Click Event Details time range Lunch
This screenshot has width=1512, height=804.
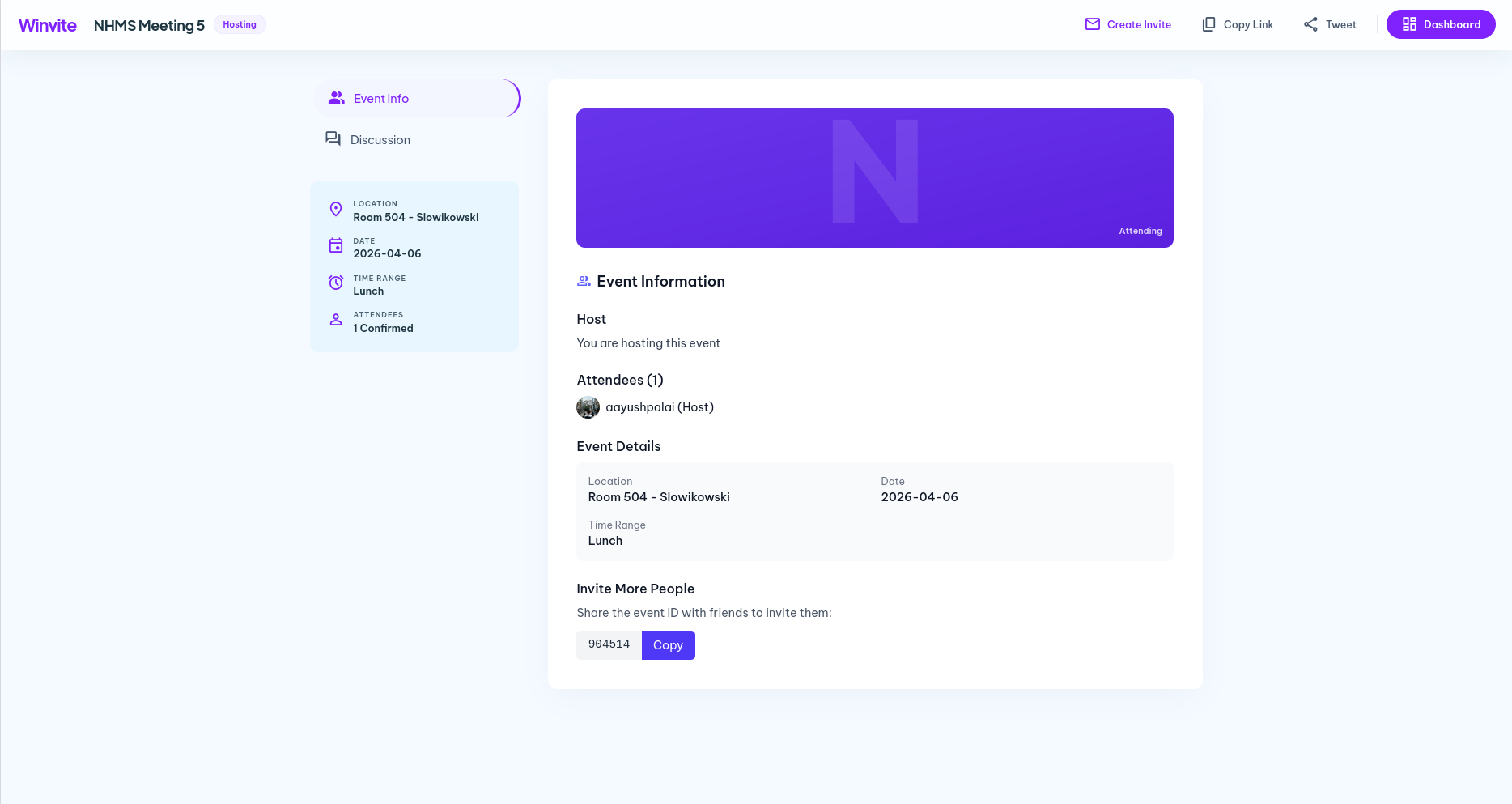[605, 541]
